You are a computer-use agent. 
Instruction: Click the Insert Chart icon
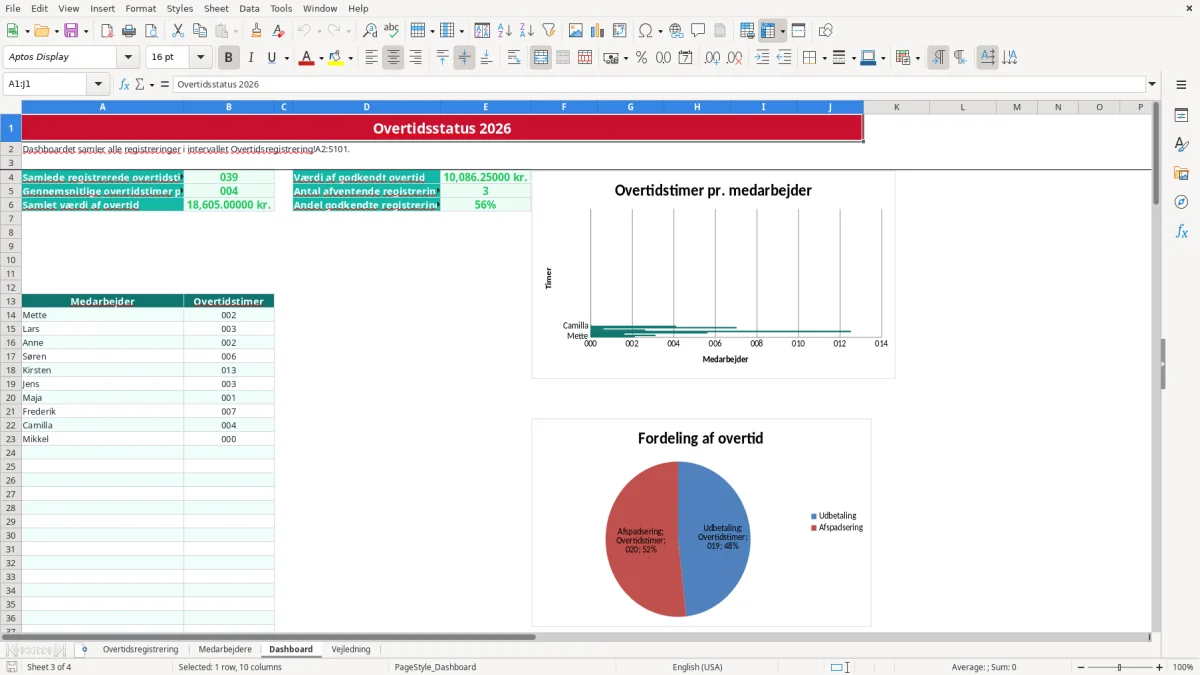598,31
